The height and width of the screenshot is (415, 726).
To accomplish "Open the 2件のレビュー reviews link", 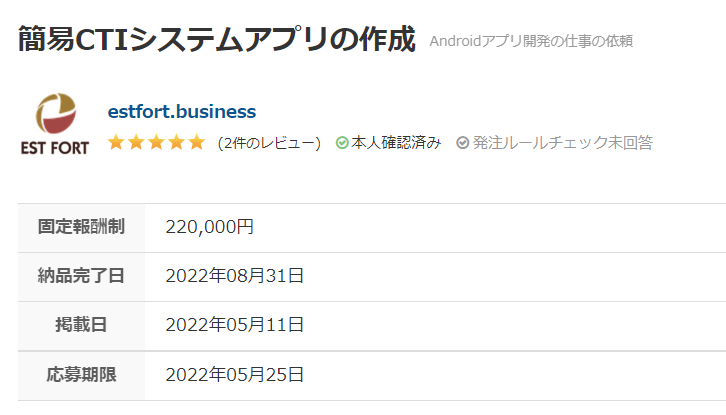I will [x=269, y=143].
